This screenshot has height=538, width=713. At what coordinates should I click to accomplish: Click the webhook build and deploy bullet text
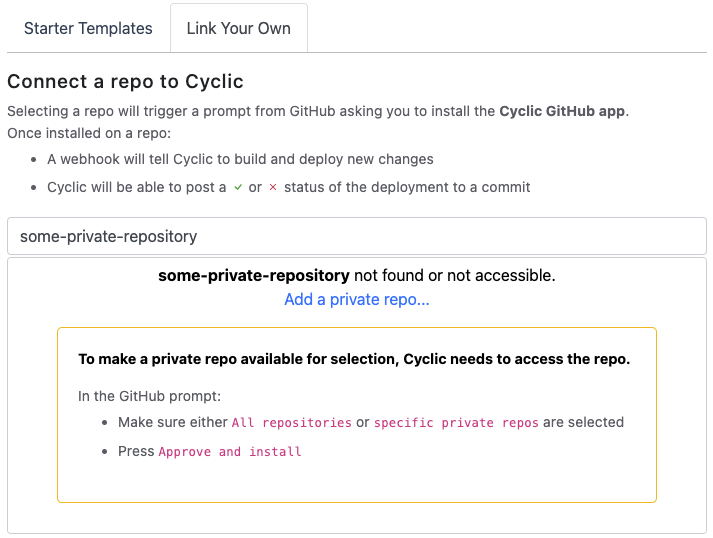click(240, 159)
